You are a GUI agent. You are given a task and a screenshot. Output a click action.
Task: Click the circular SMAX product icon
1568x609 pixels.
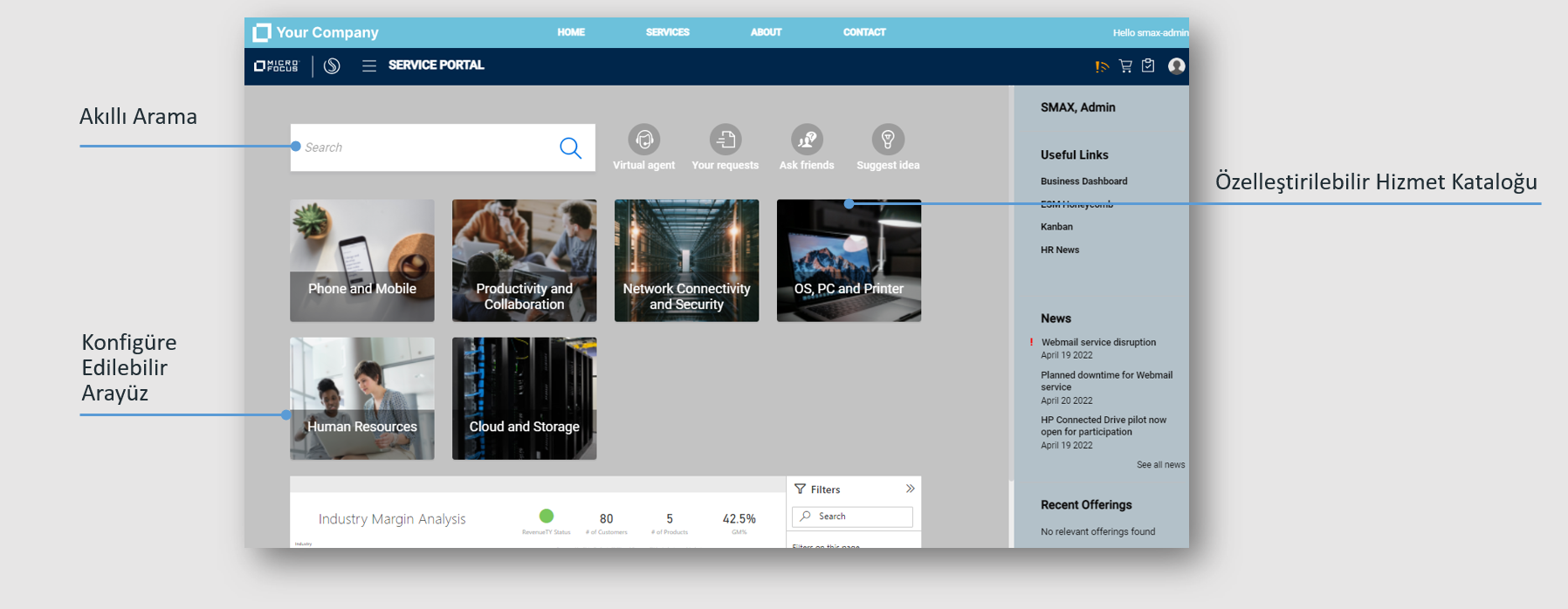tap(332, 66)
